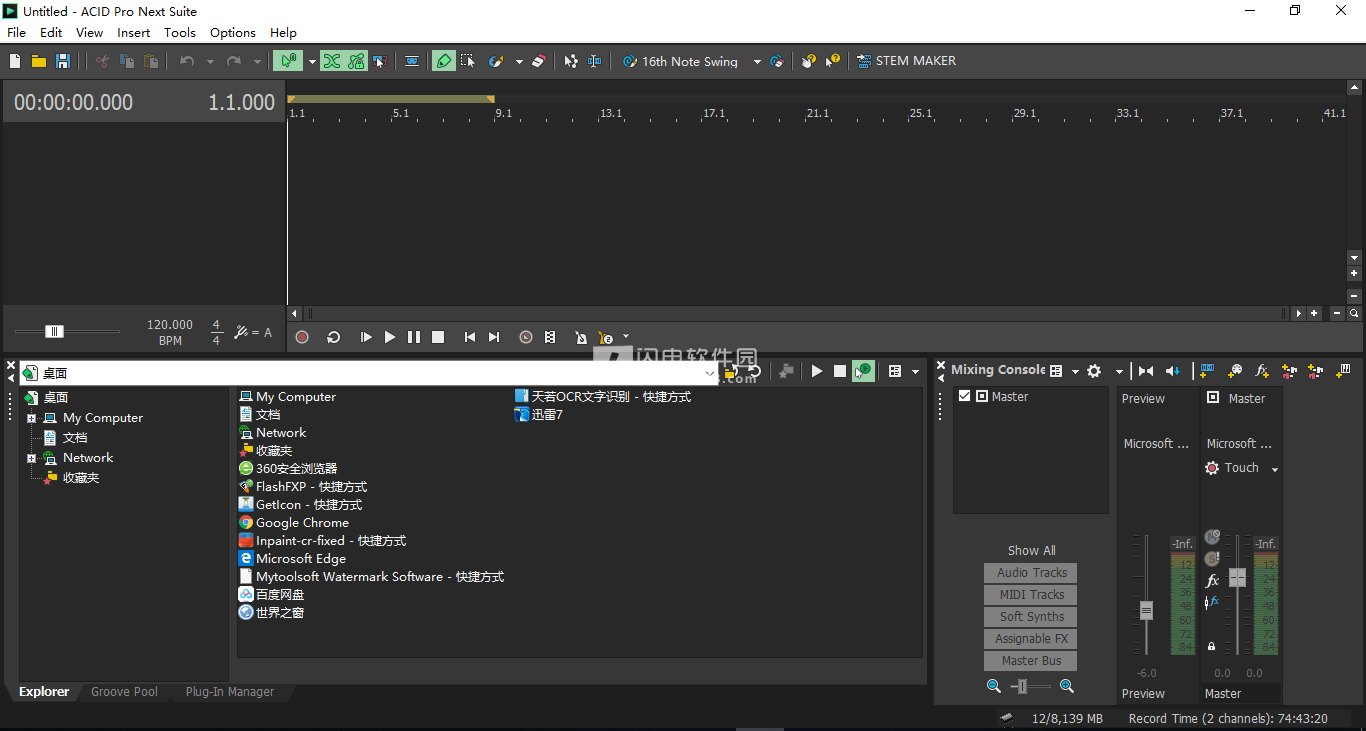Image resolution: width=1366 pixels, height=731 pixels.
Task: Create a new project with the blank page icon
Action: [15, 61]
